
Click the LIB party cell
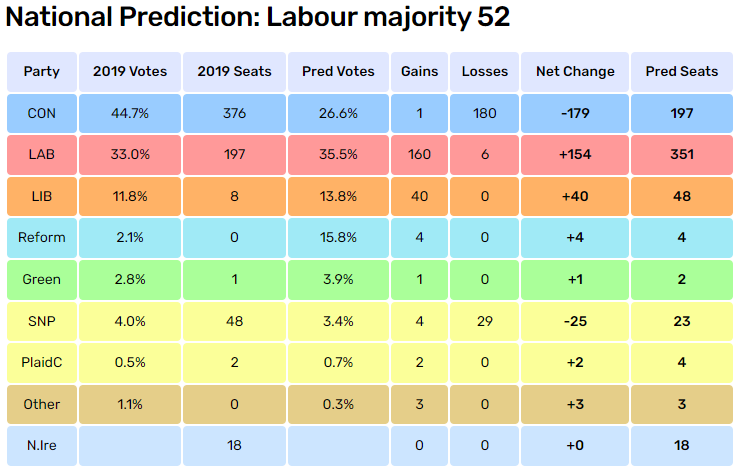[41, 197]
